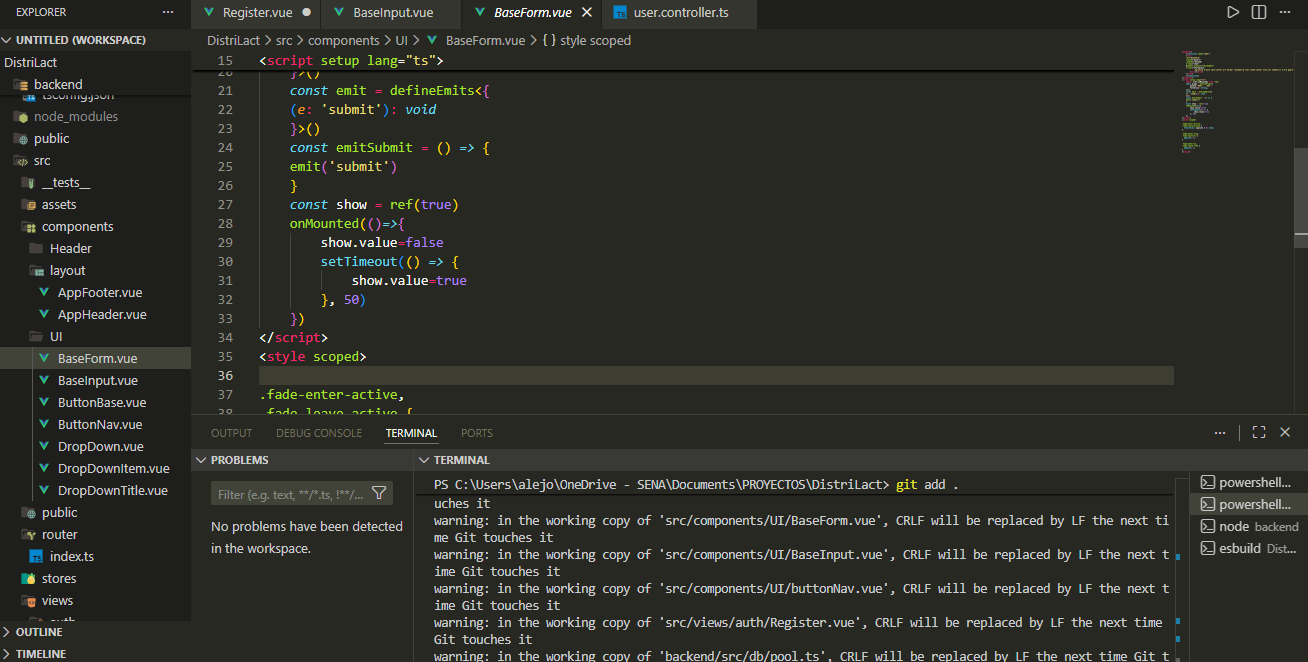Screen dimensions: 1308x662
Task: Click the Problems filter text field
Action: [x=290, y=493]
